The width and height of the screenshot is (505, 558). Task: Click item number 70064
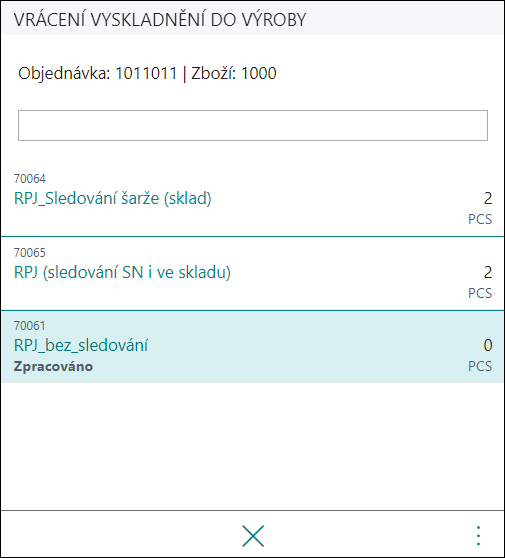tap(30, 179)
